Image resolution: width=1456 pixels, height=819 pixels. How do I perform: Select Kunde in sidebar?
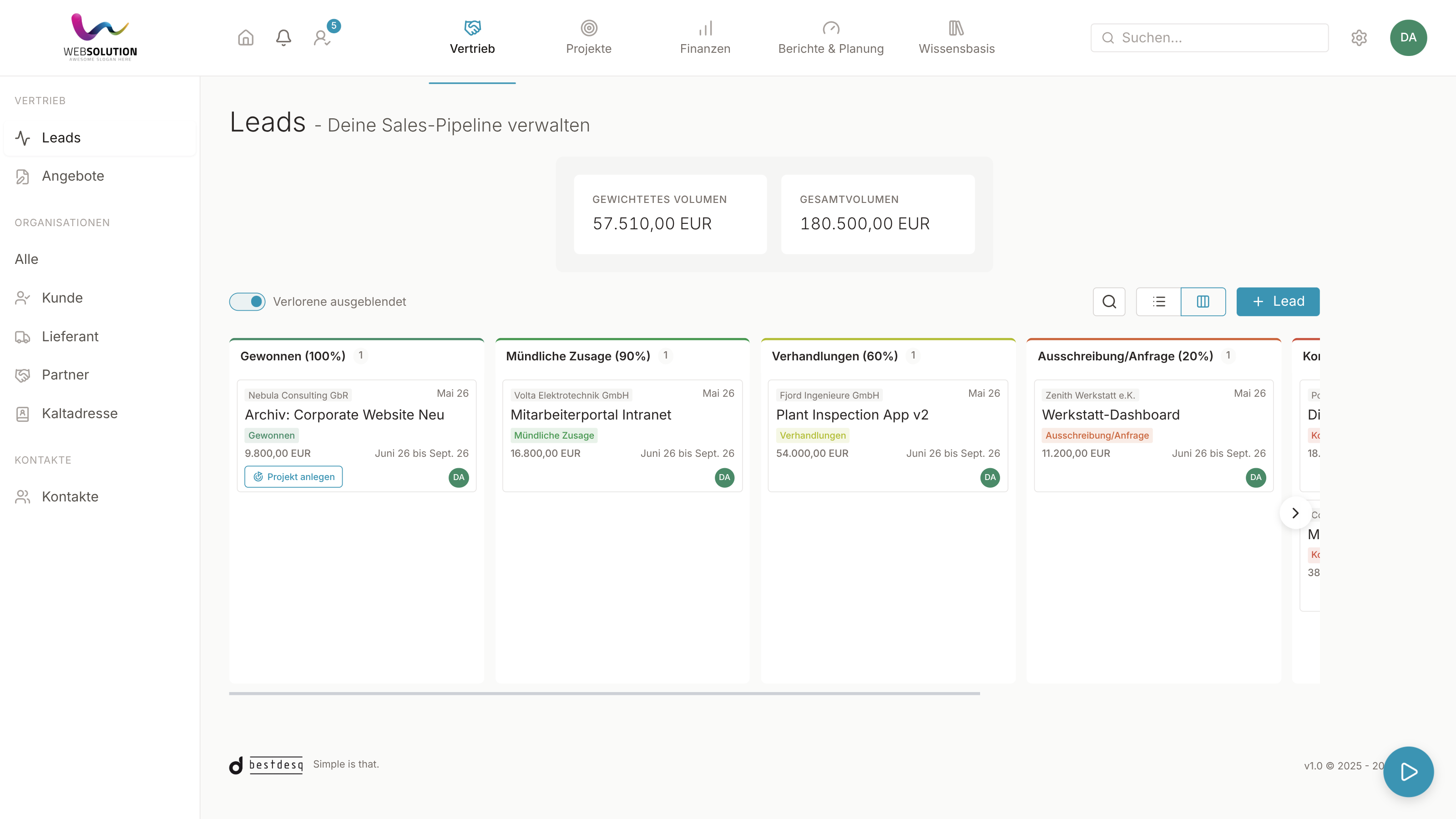pyautogui.click(x=100, y=298)
